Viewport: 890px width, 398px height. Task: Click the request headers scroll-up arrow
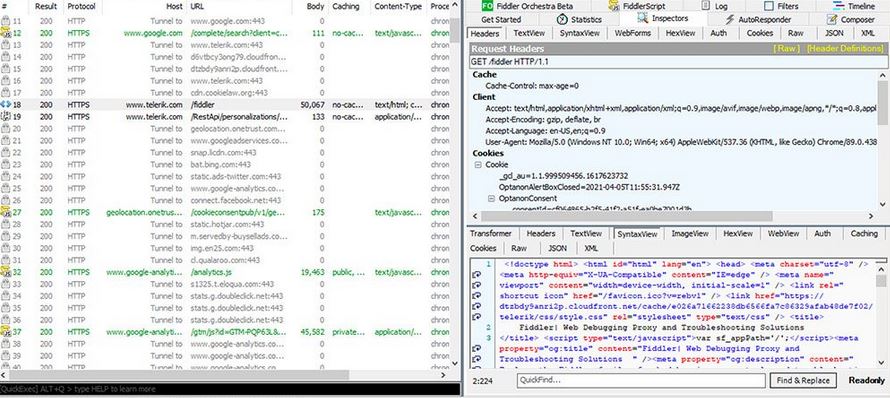883,75
